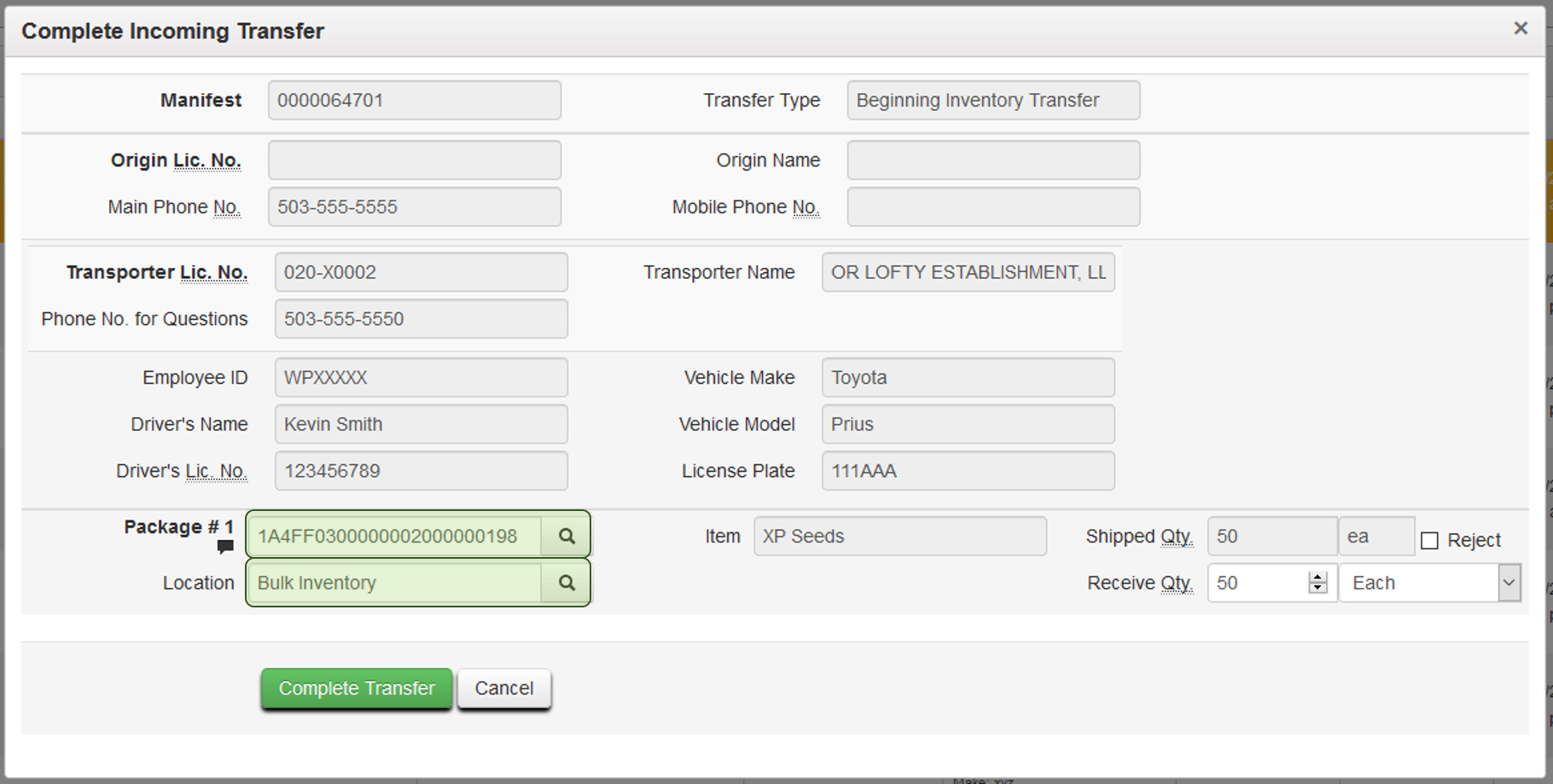
Task: Click the 'Complete Incoming Transfer' dialog title
Action: (x=173, y=31)
